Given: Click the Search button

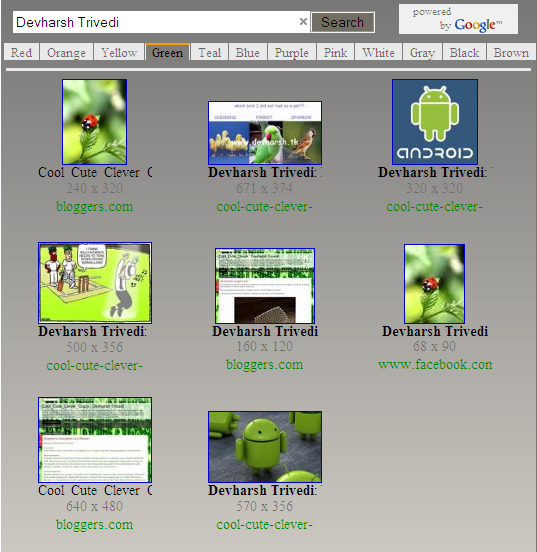Looking at the screenshot, I should point(342,22).
